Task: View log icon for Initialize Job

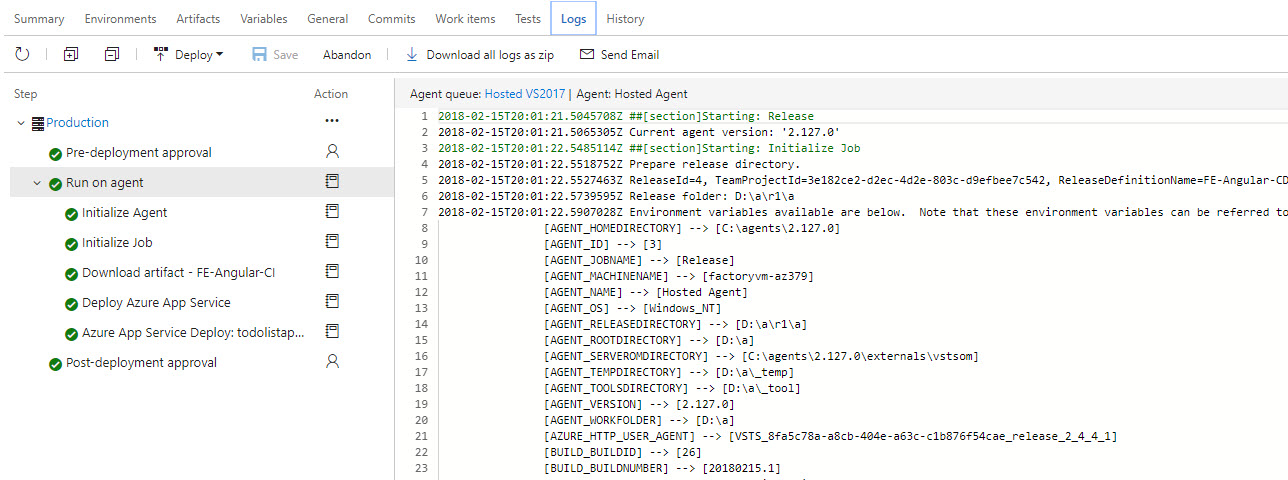Action: [x=332, y=241]
